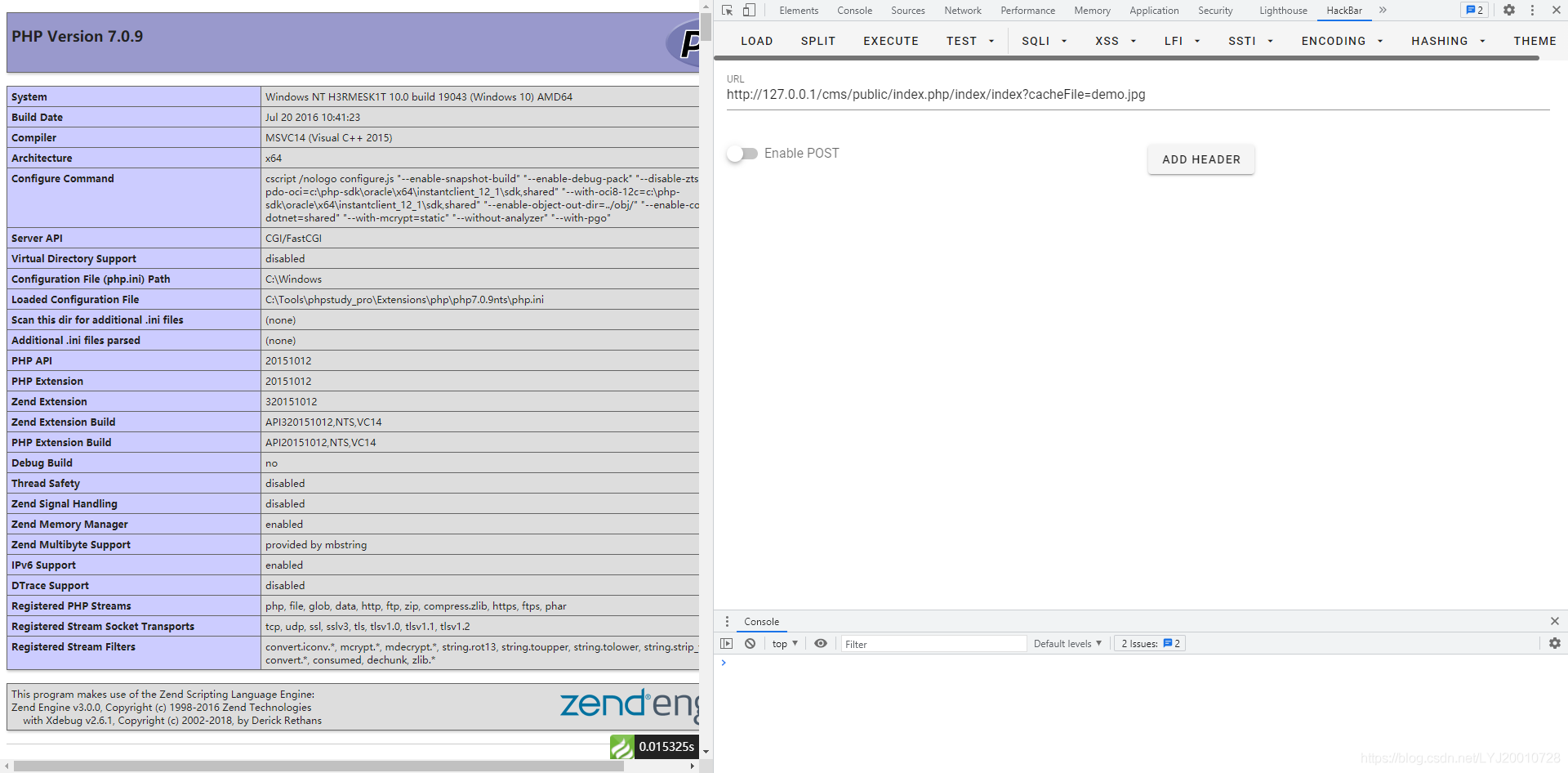Screen dimensions: 1568x773
Task: Open the Application tab
Action: coord(1154,11)
